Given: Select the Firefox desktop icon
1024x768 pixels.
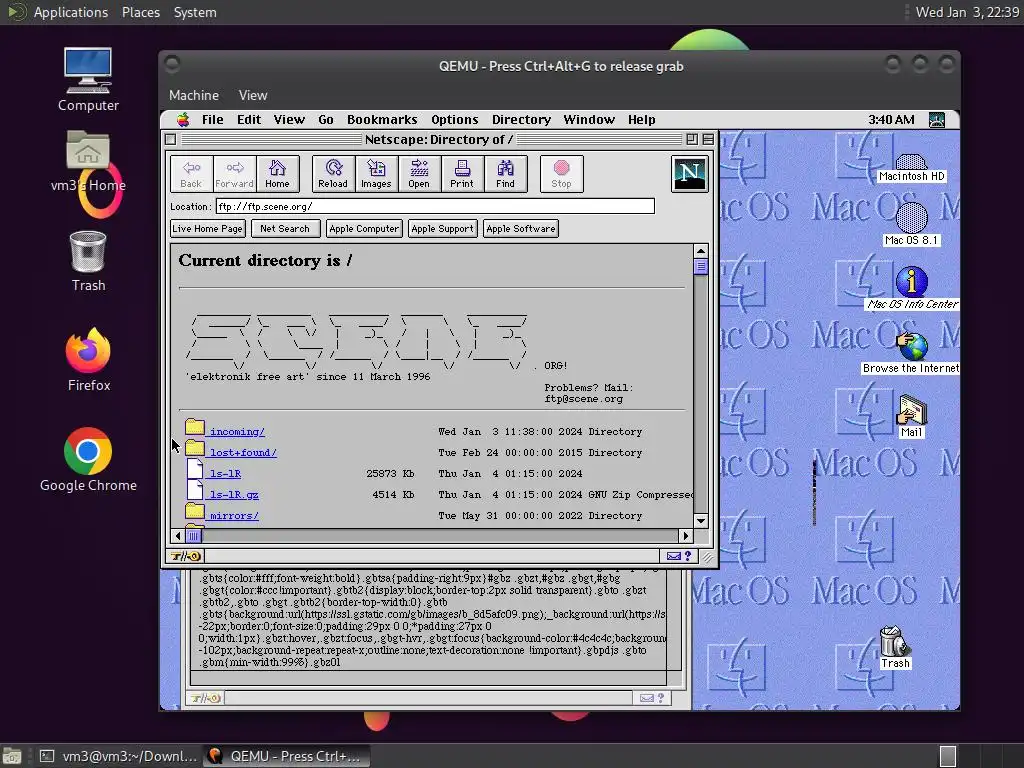Looking at the screenshot, I should [88, 360].
